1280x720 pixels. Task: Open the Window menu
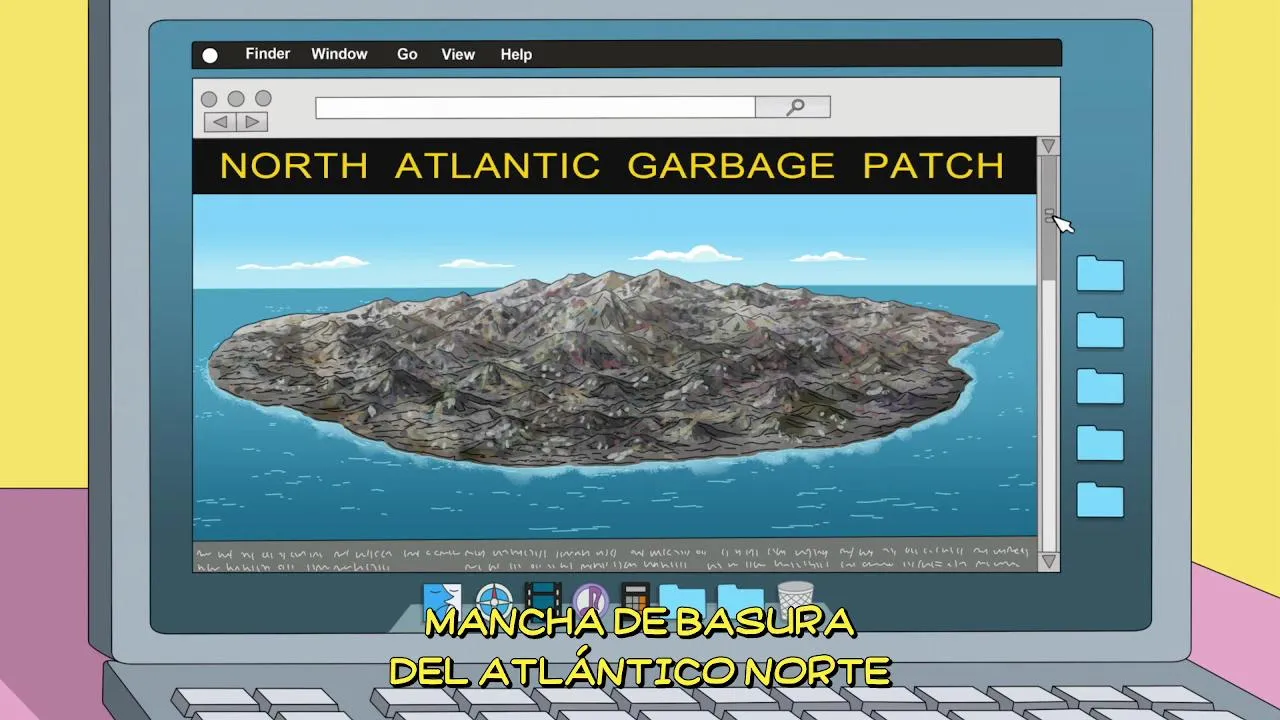[x=339, y=54]
